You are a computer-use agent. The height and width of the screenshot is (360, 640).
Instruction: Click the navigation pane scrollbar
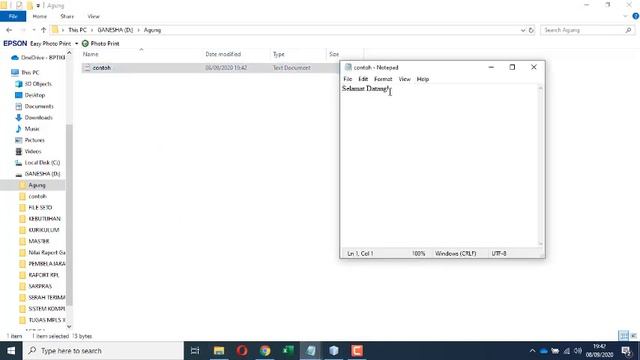pos(69,214)
